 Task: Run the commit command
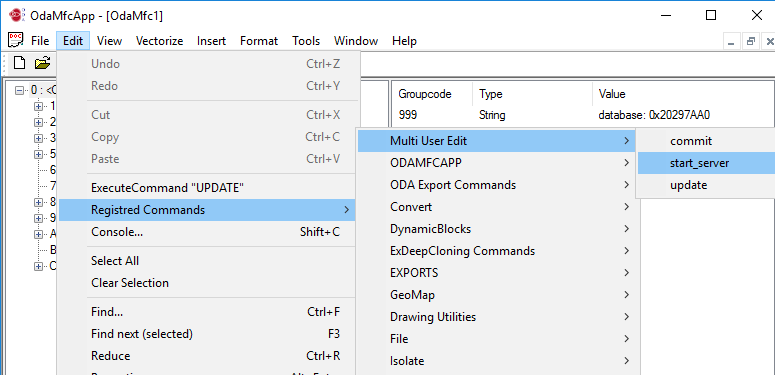coord(706,141)
